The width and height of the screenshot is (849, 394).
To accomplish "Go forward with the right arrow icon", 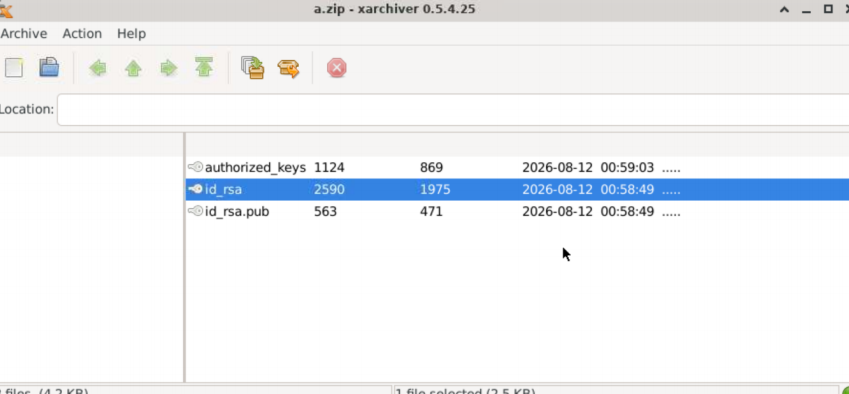I will click(x=169, y=68).
